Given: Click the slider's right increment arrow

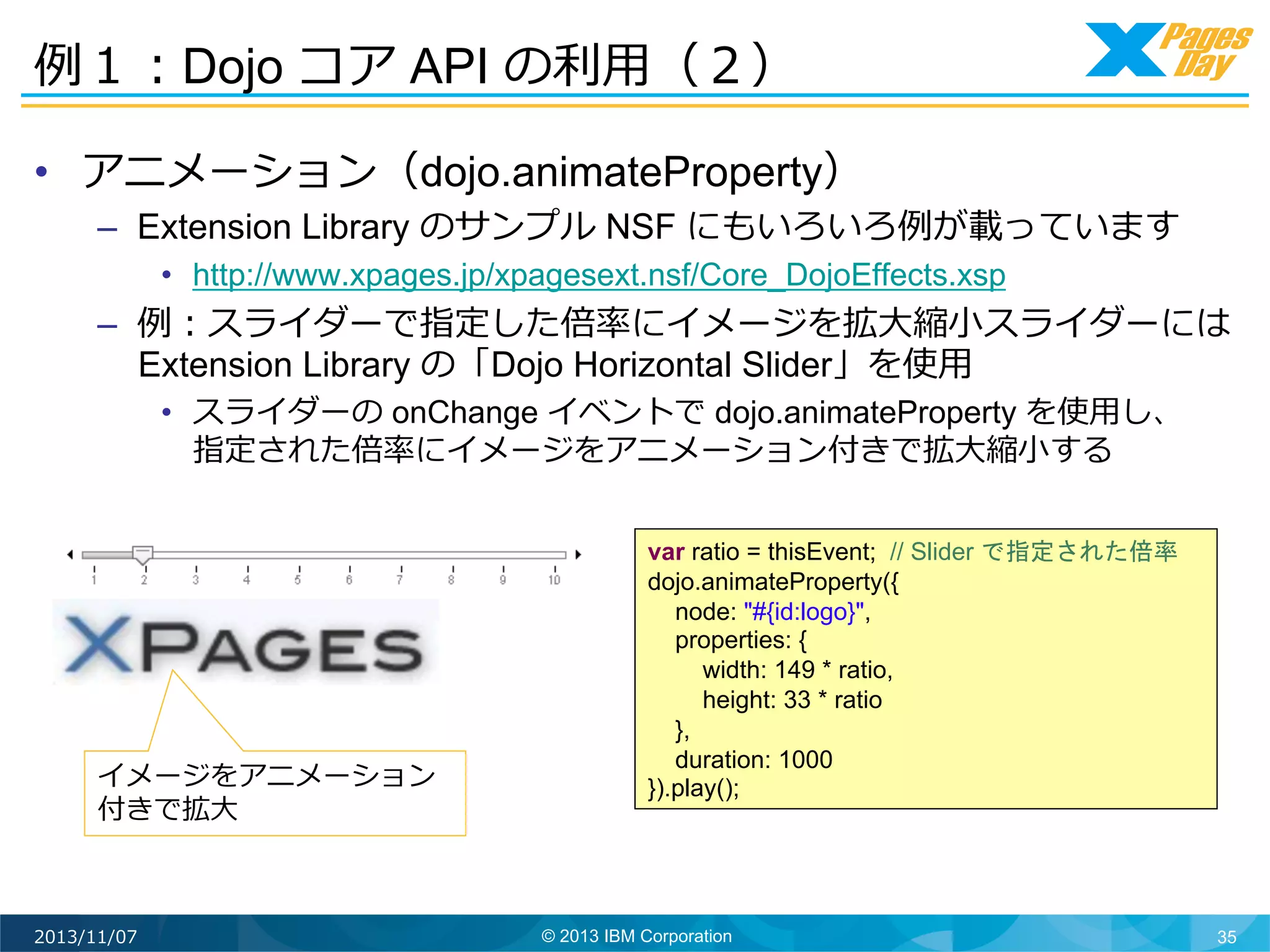Looking at the screenshot, I should pos(578,555).
